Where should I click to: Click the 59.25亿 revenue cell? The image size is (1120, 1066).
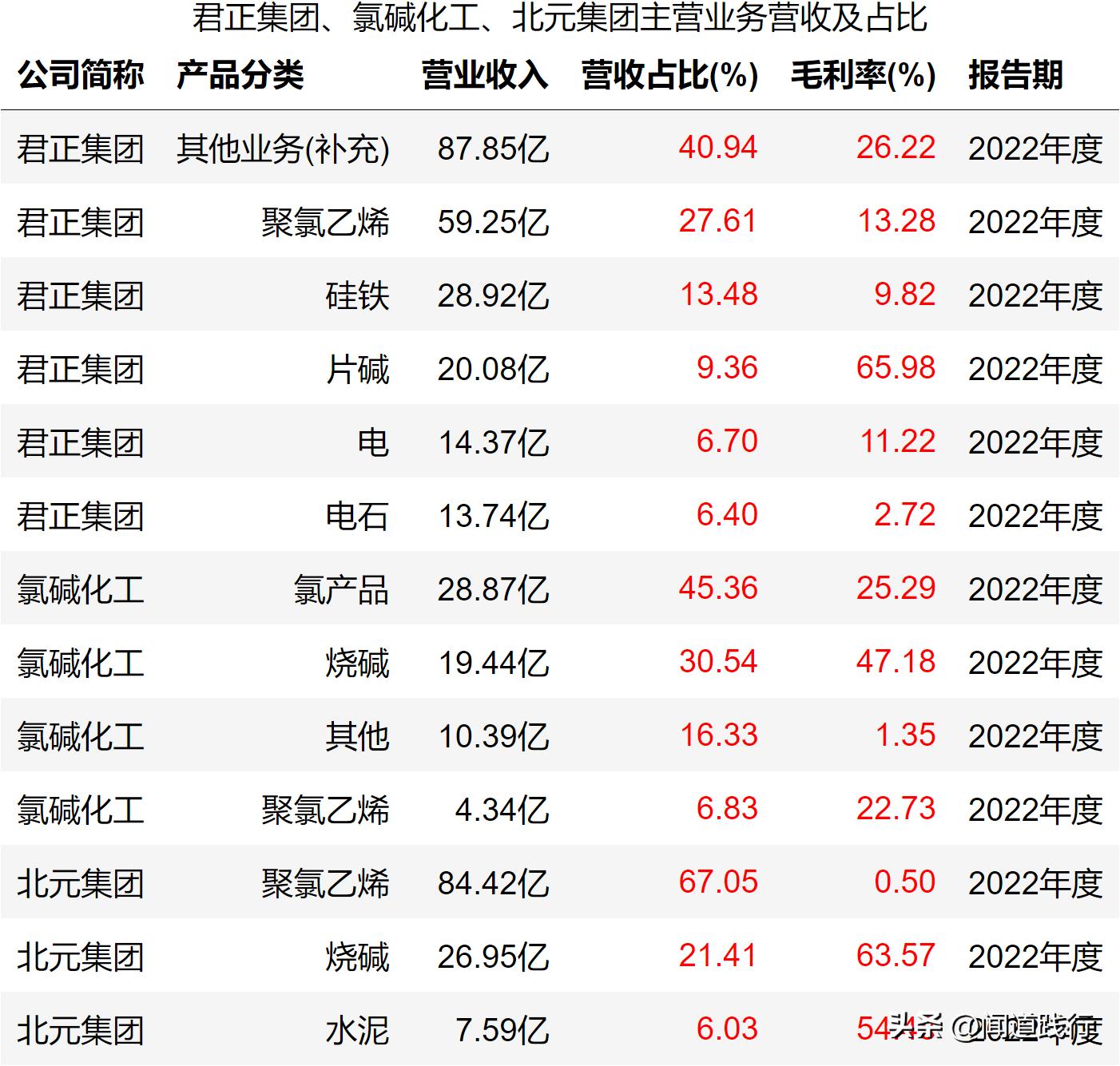click(x=494, y=222)
